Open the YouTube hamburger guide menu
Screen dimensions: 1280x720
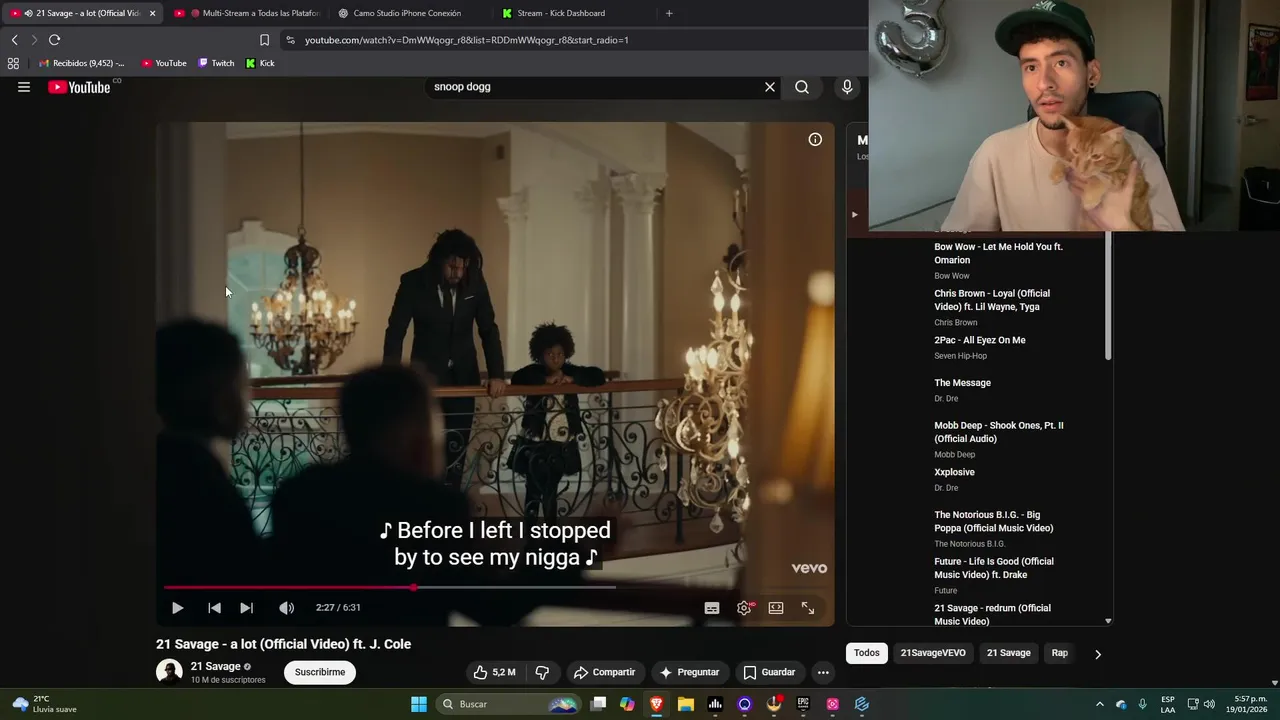(24, 87)
